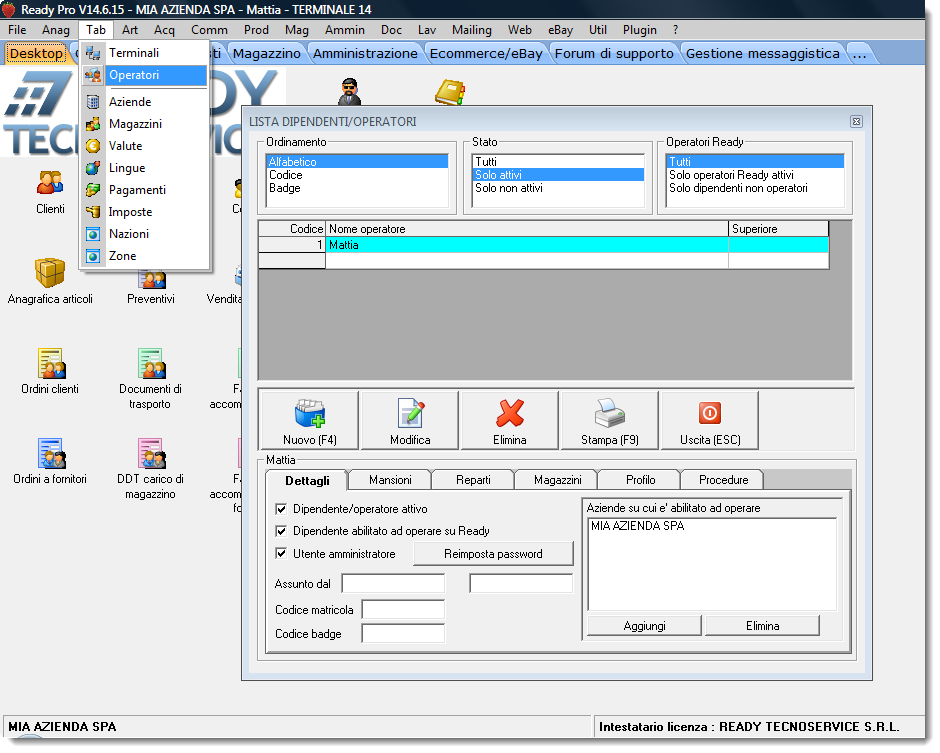Click Reimposta password button
940x753 pixels.
pyautogui.click(x=493, y=555)
